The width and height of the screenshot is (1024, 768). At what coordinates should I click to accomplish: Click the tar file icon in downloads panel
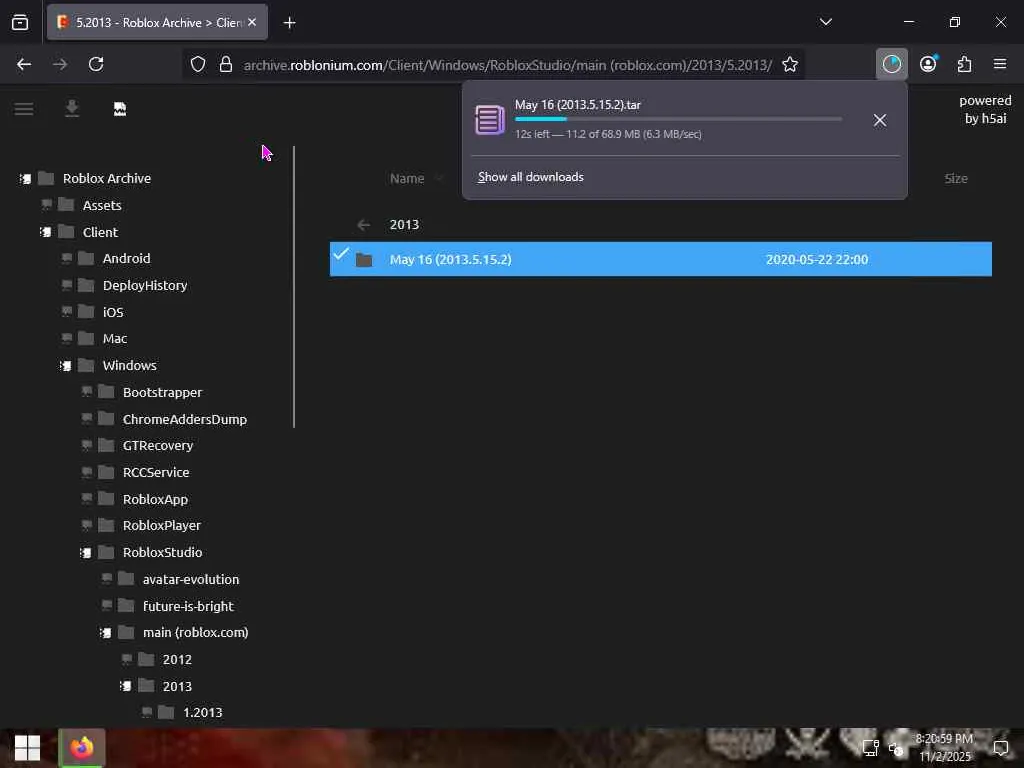tap(490, 120)
